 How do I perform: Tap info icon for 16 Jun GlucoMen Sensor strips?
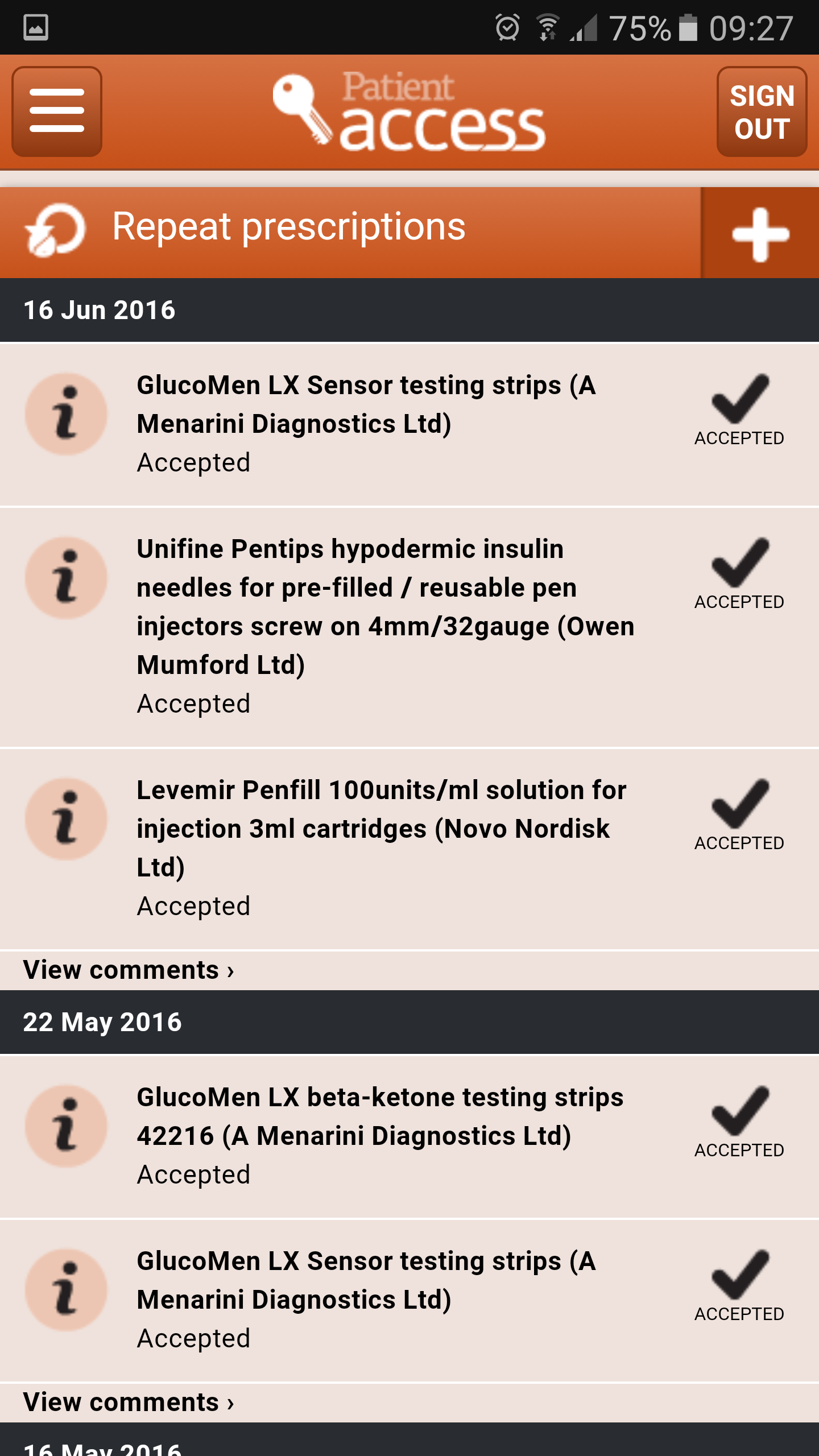67,414
